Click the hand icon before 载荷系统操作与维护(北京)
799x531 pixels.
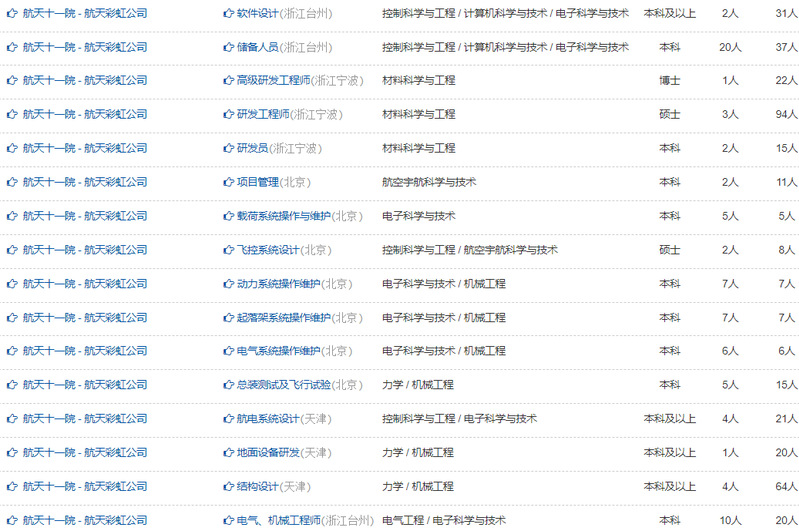tap(228, 216)
